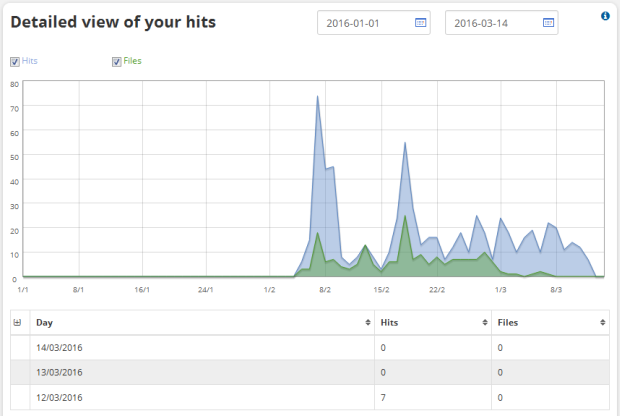
Task: Click the Day column header label
Action: pos(44,323)
